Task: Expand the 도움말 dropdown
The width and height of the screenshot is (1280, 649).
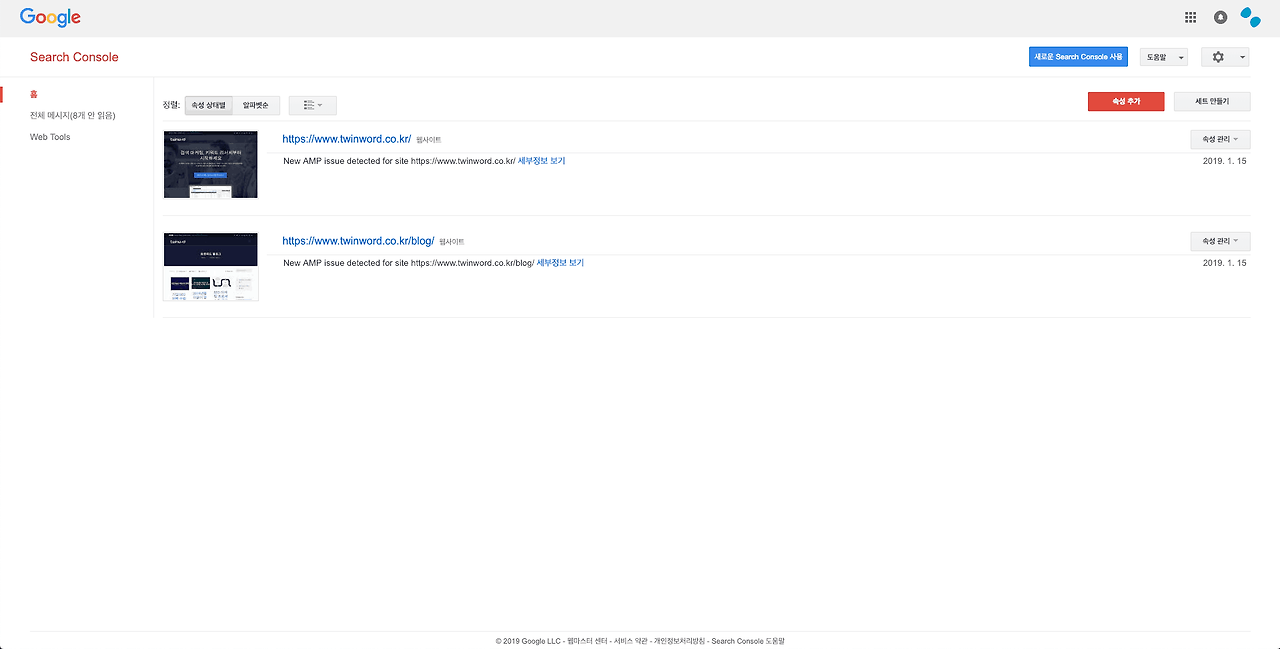Action: tap(1163, 57)
